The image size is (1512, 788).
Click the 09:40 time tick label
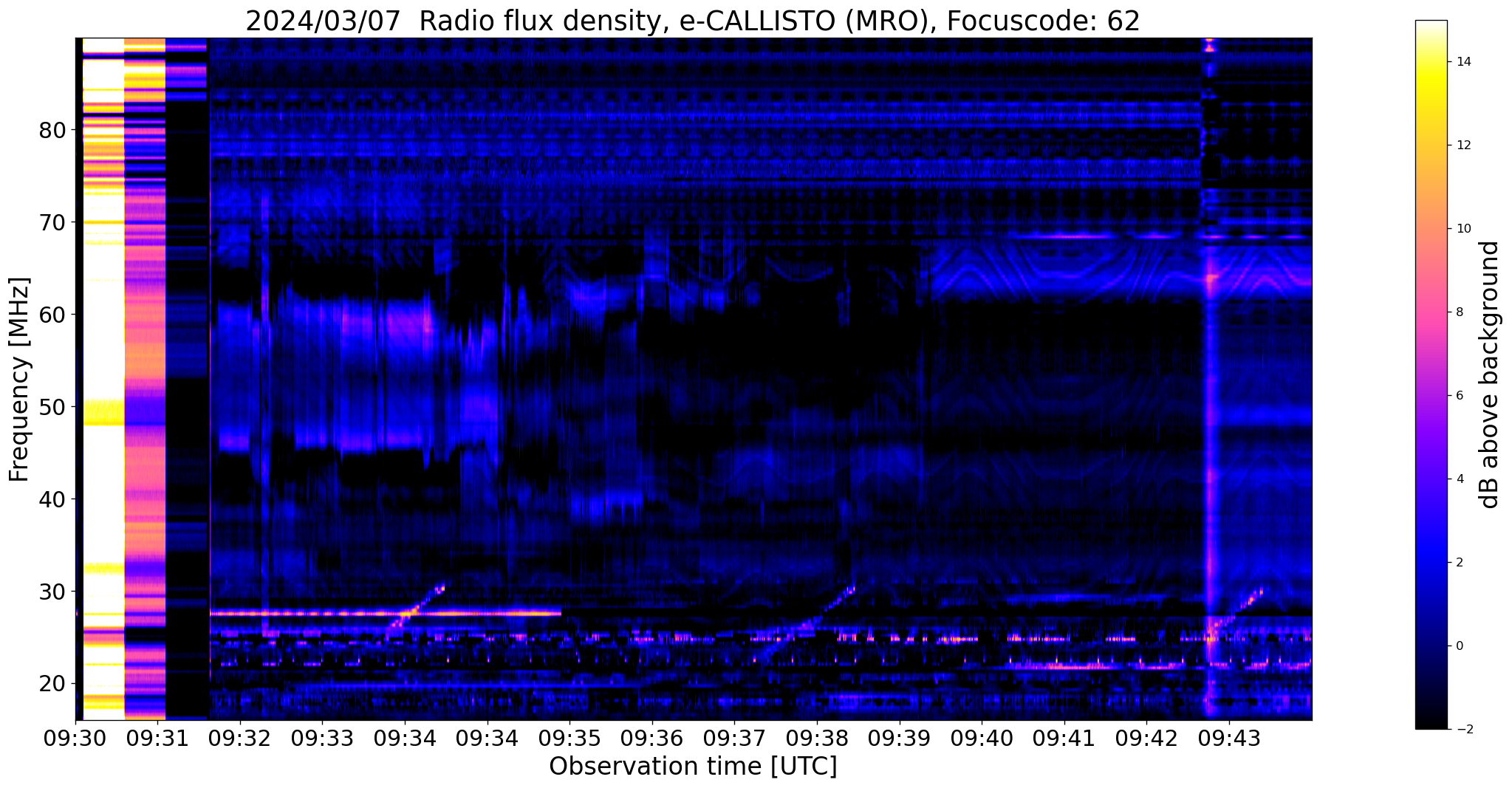(x=982, y=738)
